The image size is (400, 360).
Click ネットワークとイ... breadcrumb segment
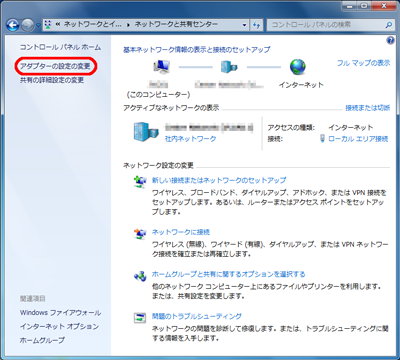(x=92, y=25)
